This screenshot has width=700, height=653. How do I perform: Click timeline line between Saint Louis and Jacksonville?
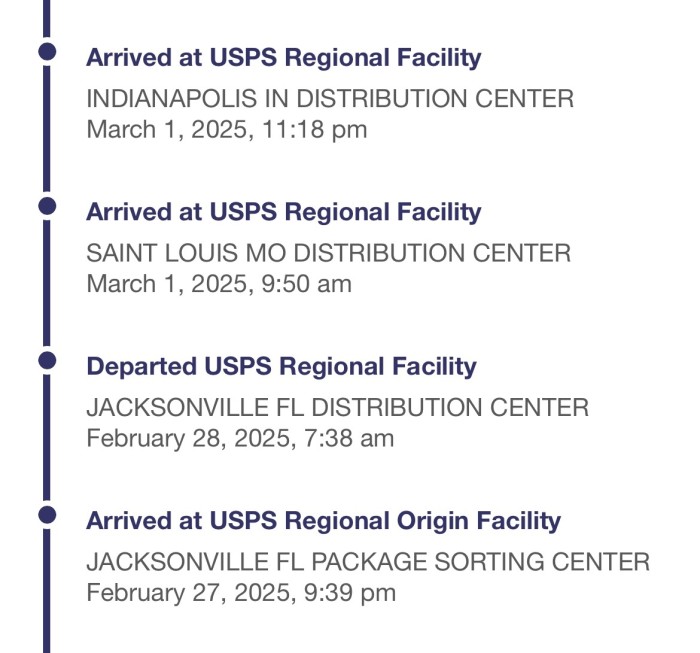pyautogui.click(x=47, y=283)
